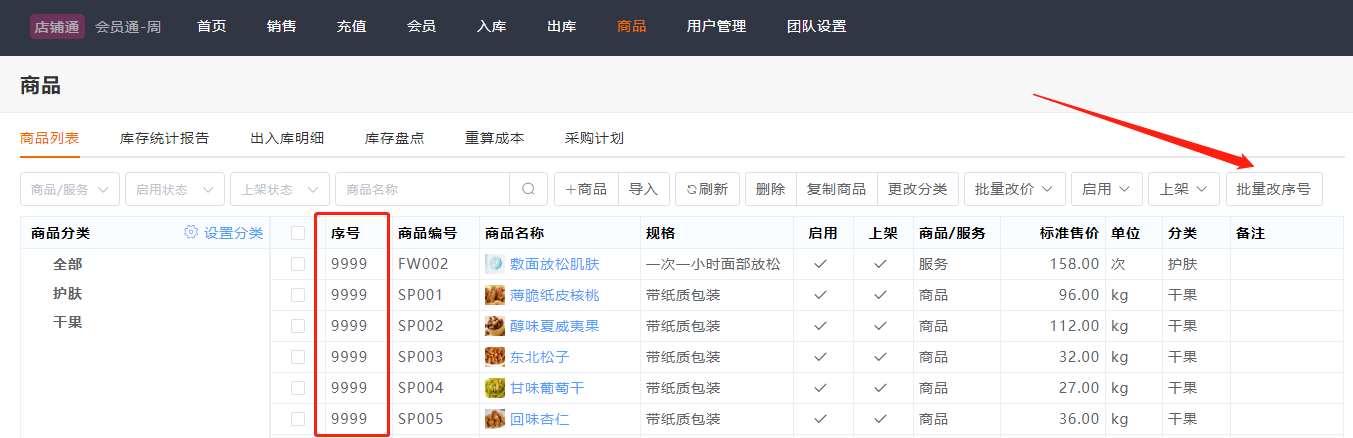1353x438 pixels.
Task: Click the search magnifier icon
Action: click(x=528, y=189)
